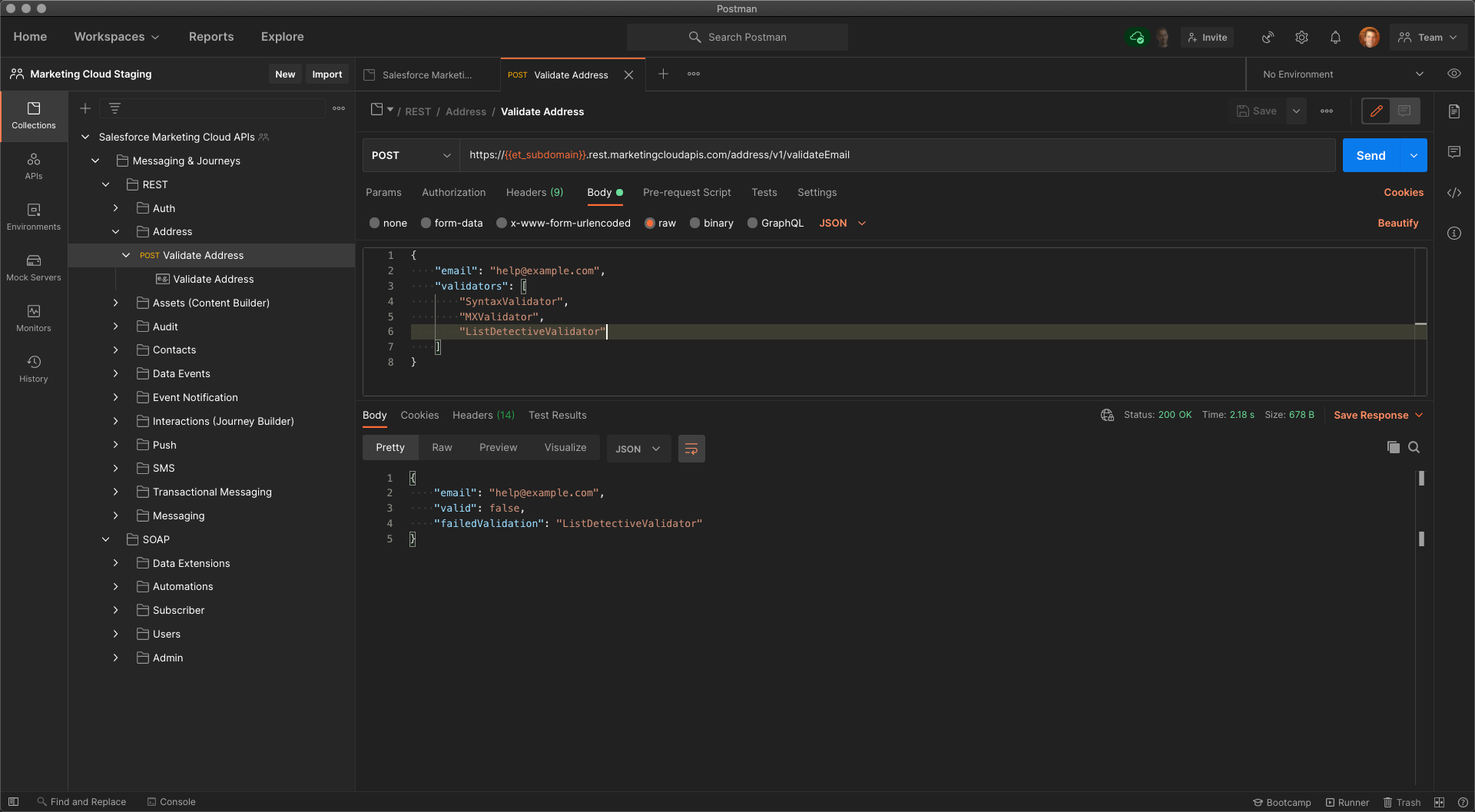Click the collection filter icon
Viewport: 1475px width, 812px height.
pos(114,108)
